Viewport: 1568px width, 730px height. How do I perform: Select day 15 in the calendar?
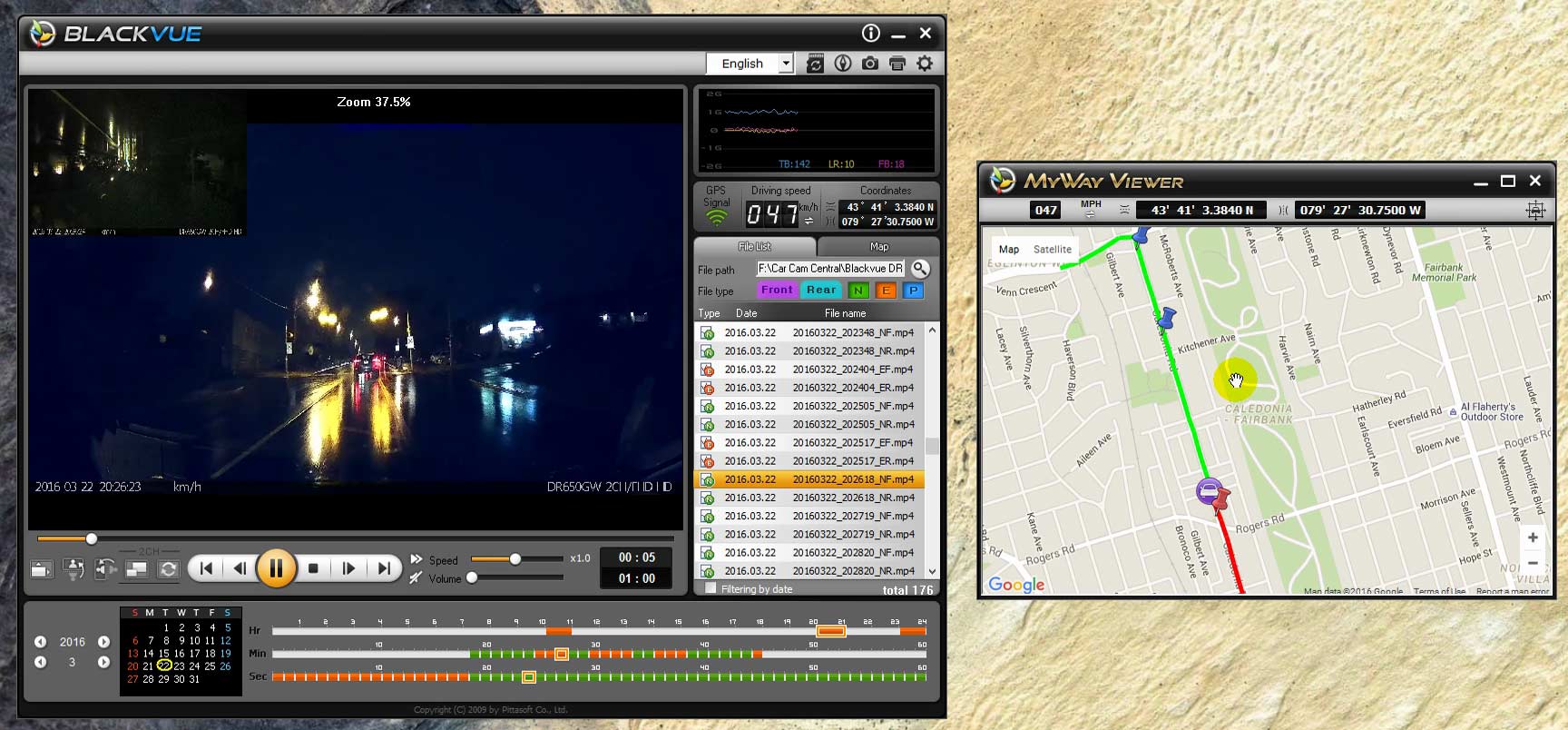(x=163, y=653)
